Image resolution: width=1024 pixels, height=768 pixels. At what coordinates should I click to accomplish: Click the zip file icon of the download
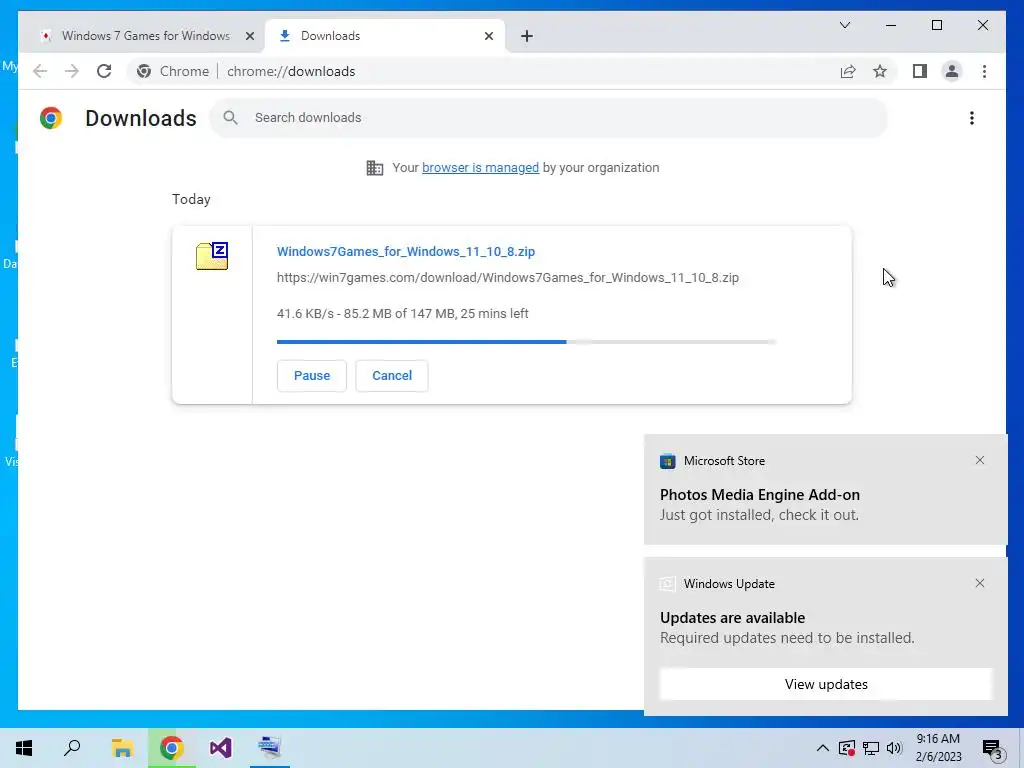click(212, 256)
